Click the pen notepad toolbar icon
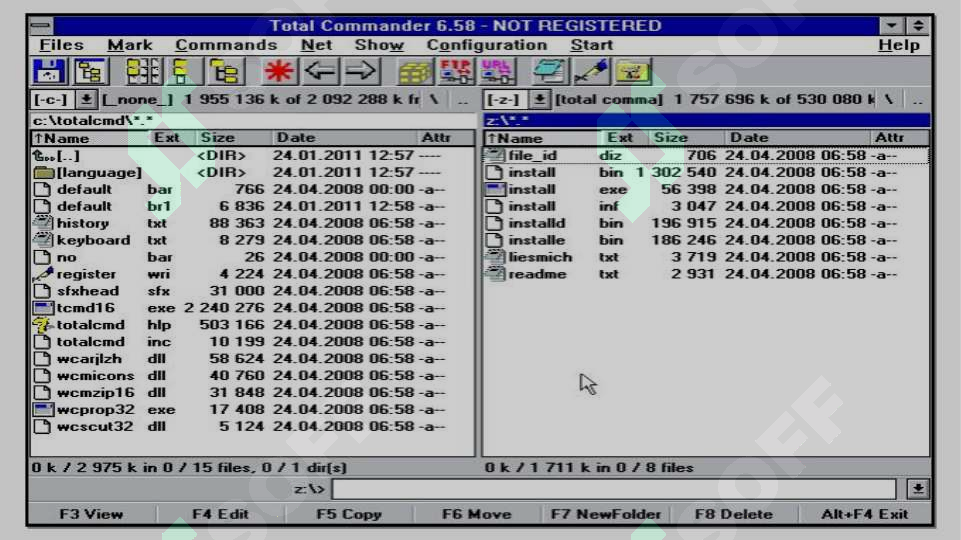Viewport: 961px width, 540px height. (x=591, y=71)
